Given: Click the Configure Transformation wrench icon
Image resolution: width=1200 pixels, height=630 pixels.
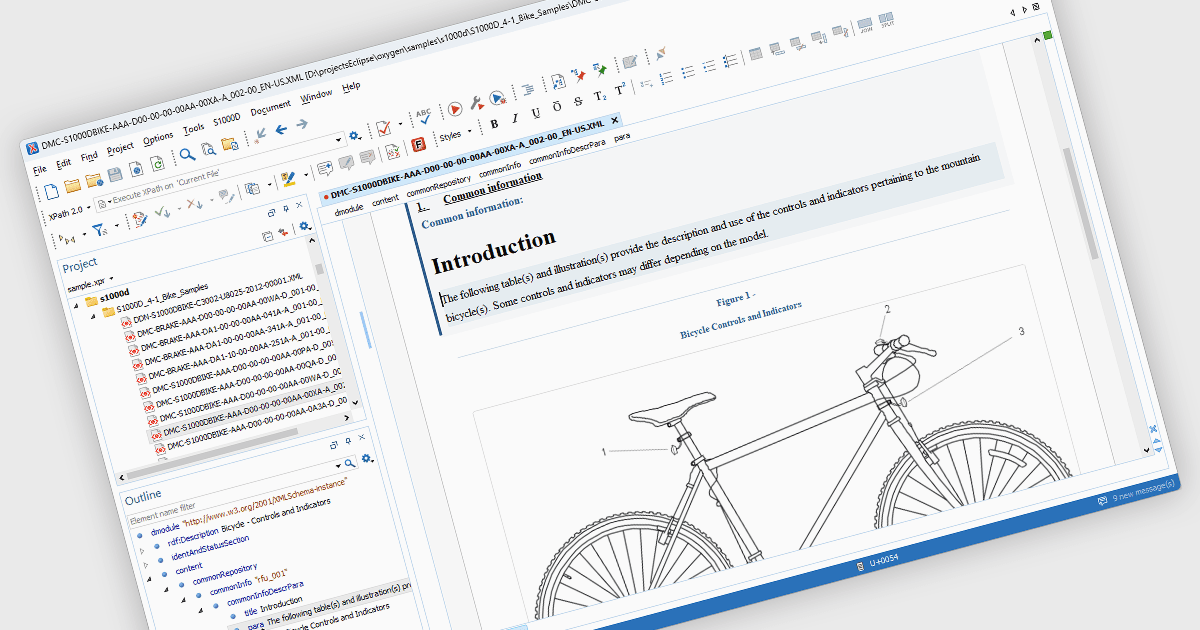Looking at the screenshot, I should (476, 102).
